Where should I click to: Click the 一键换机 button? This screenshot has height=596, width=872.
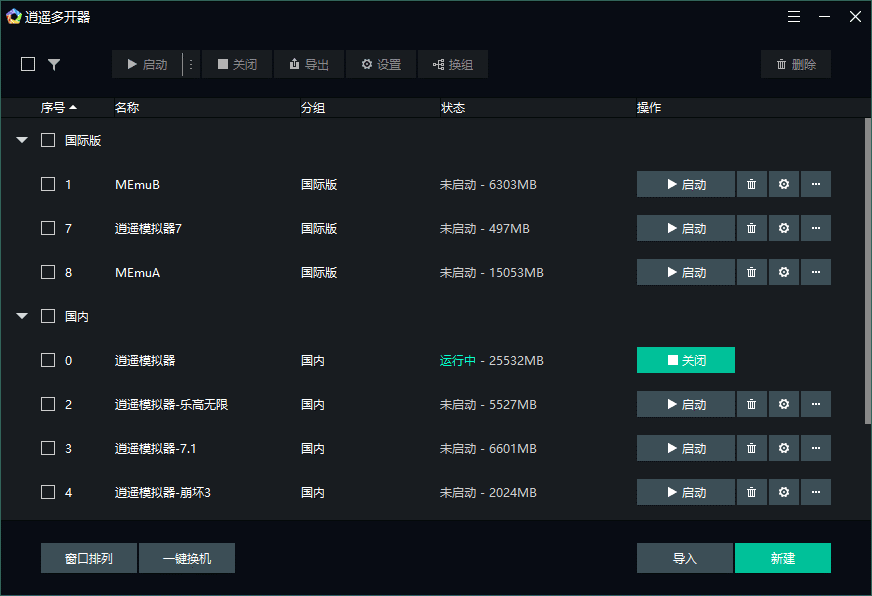click(187, 558)
